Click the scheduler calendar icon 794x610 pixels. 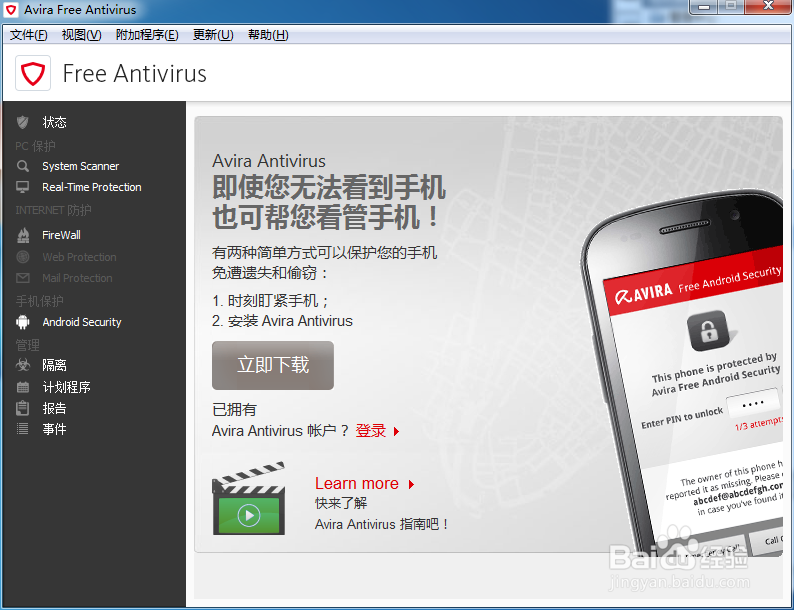pos(23,387)
